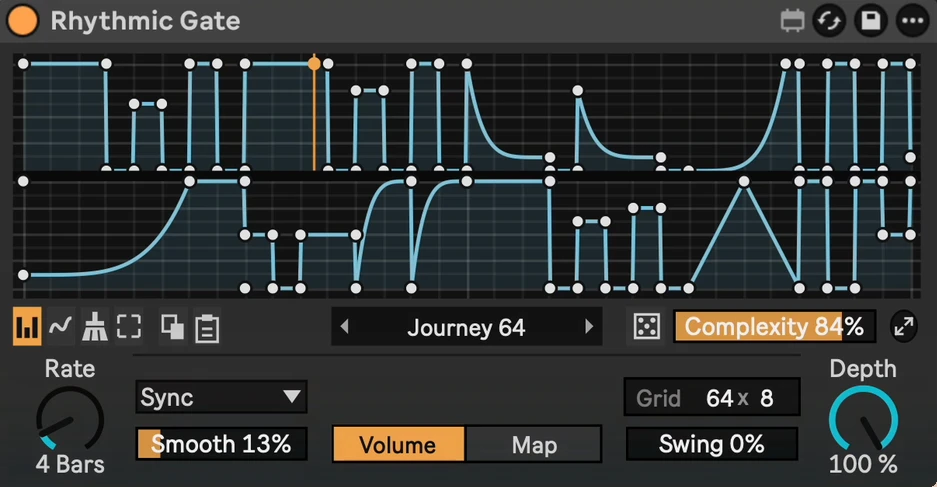
Task: Go to previous pattern with left arrow
Action: click(344, 326)
